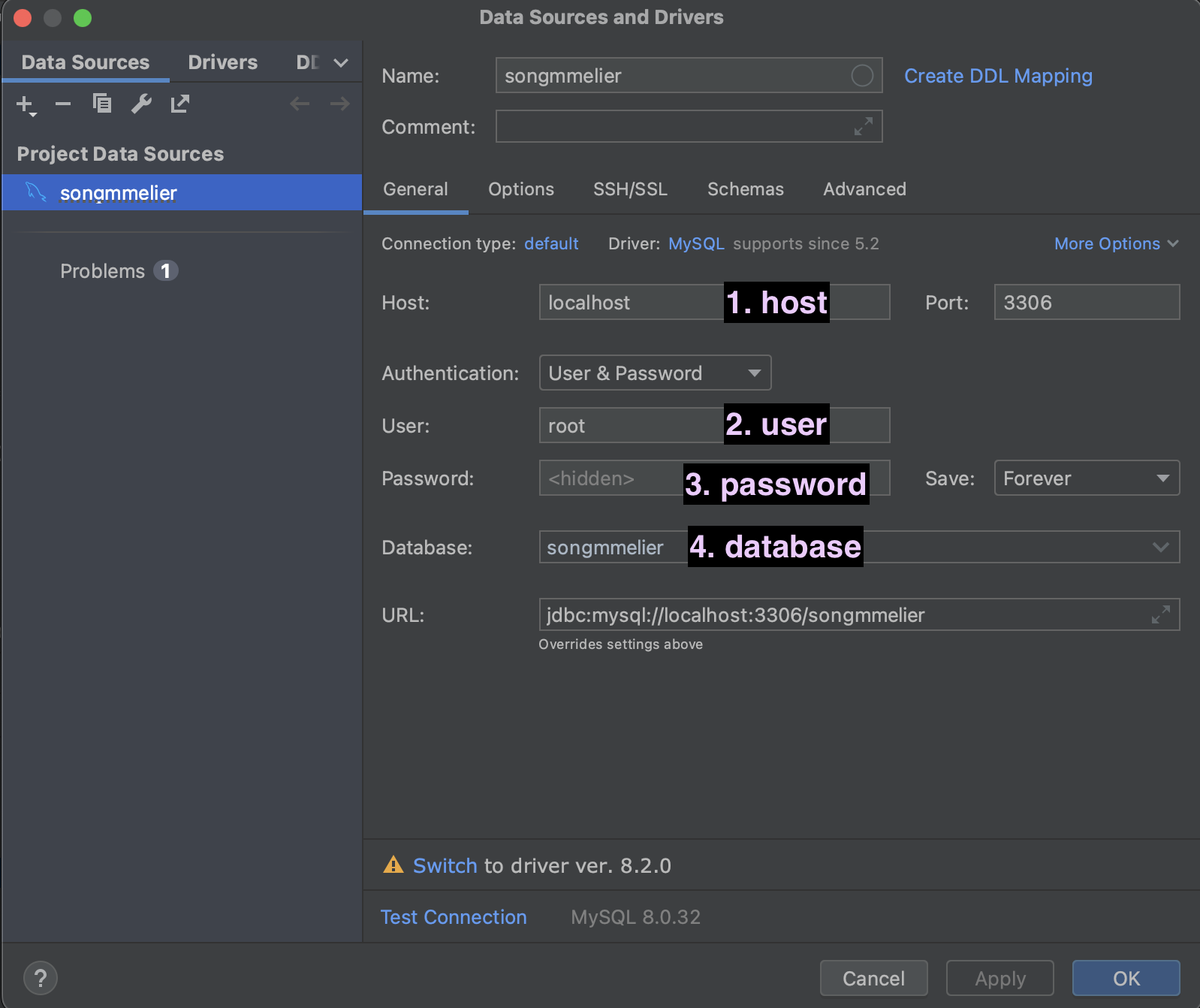Viewport: 1200px width, 1008px height.
Task: Go back with left arrow icon
Action: point(300,104)
